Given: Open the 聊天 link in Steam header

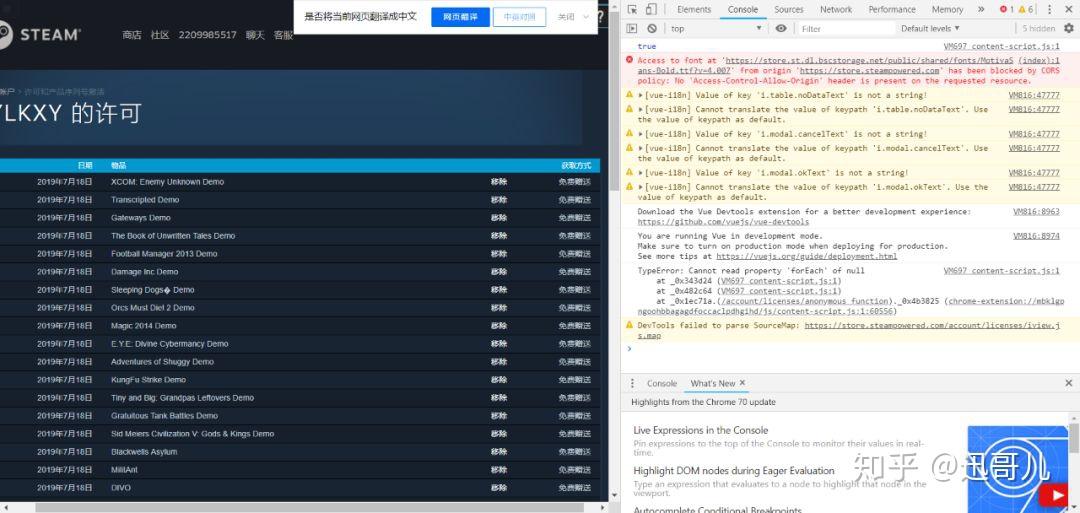Looking at the screenshot, I should pyautogui.click(x=255, y=35).
